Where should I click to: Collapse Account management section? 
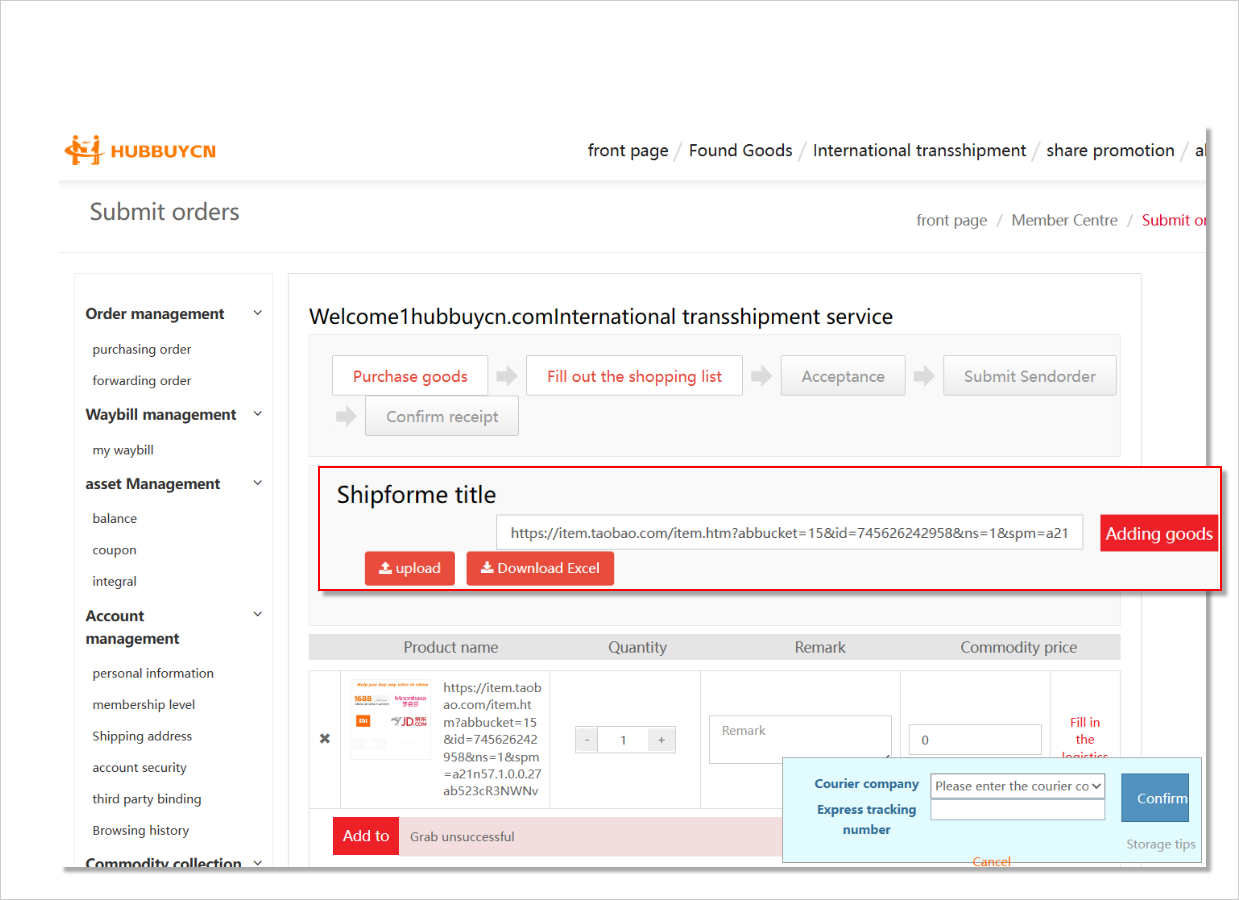[x=257, y=615]
